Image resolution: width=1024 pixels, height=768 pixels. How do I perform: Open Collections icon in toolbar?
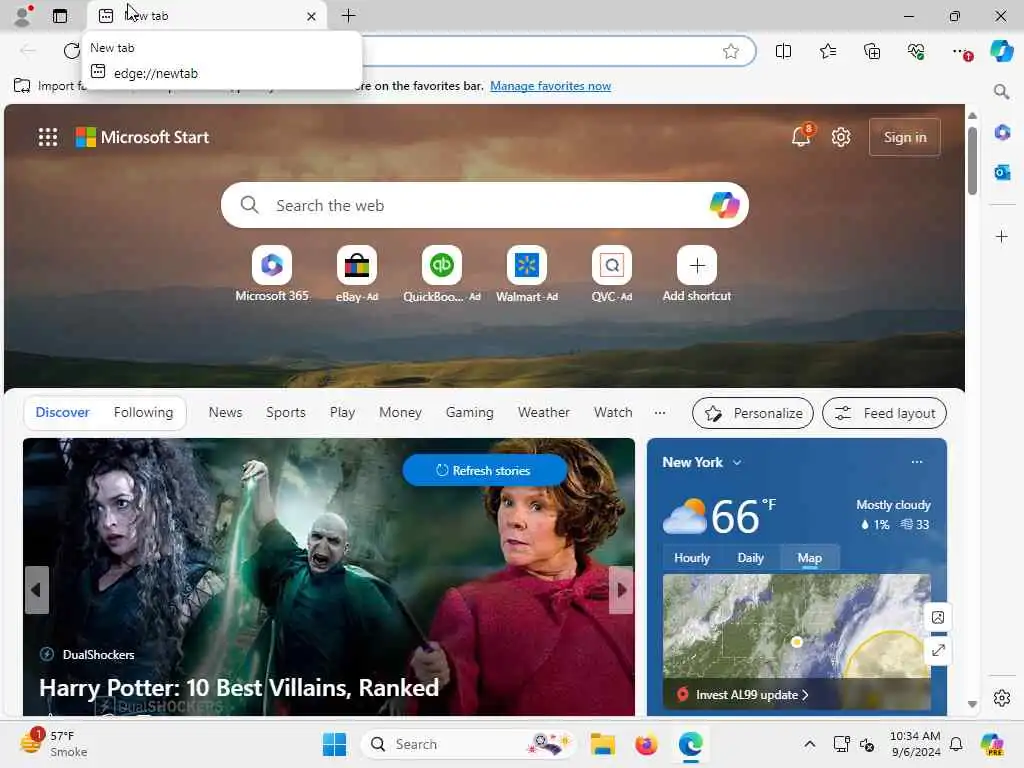pos(872,52)
